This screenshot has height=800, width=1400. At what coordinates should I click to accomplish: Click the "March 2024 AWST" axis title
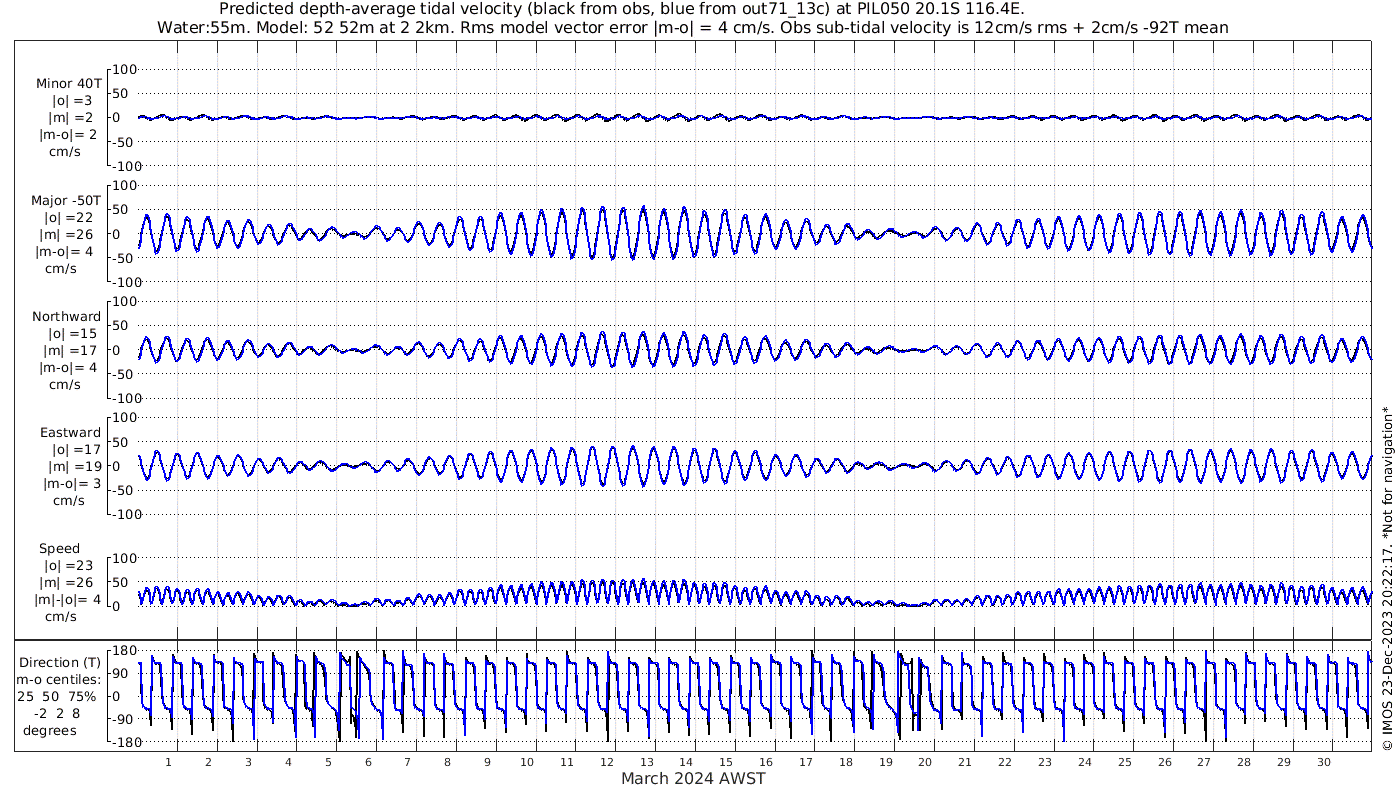click(x=694, y=779)
